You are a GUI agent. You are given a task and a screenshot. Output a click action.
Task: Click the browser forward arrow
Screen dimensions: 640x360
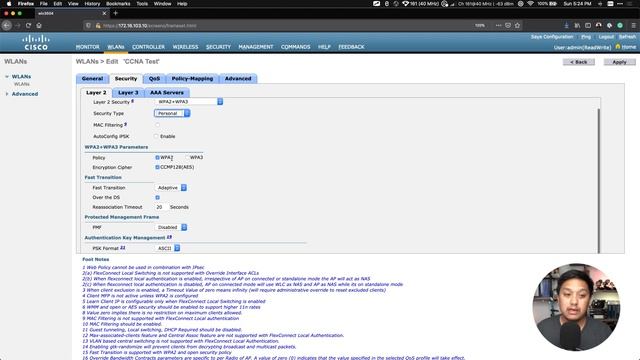tap(18, 25)
